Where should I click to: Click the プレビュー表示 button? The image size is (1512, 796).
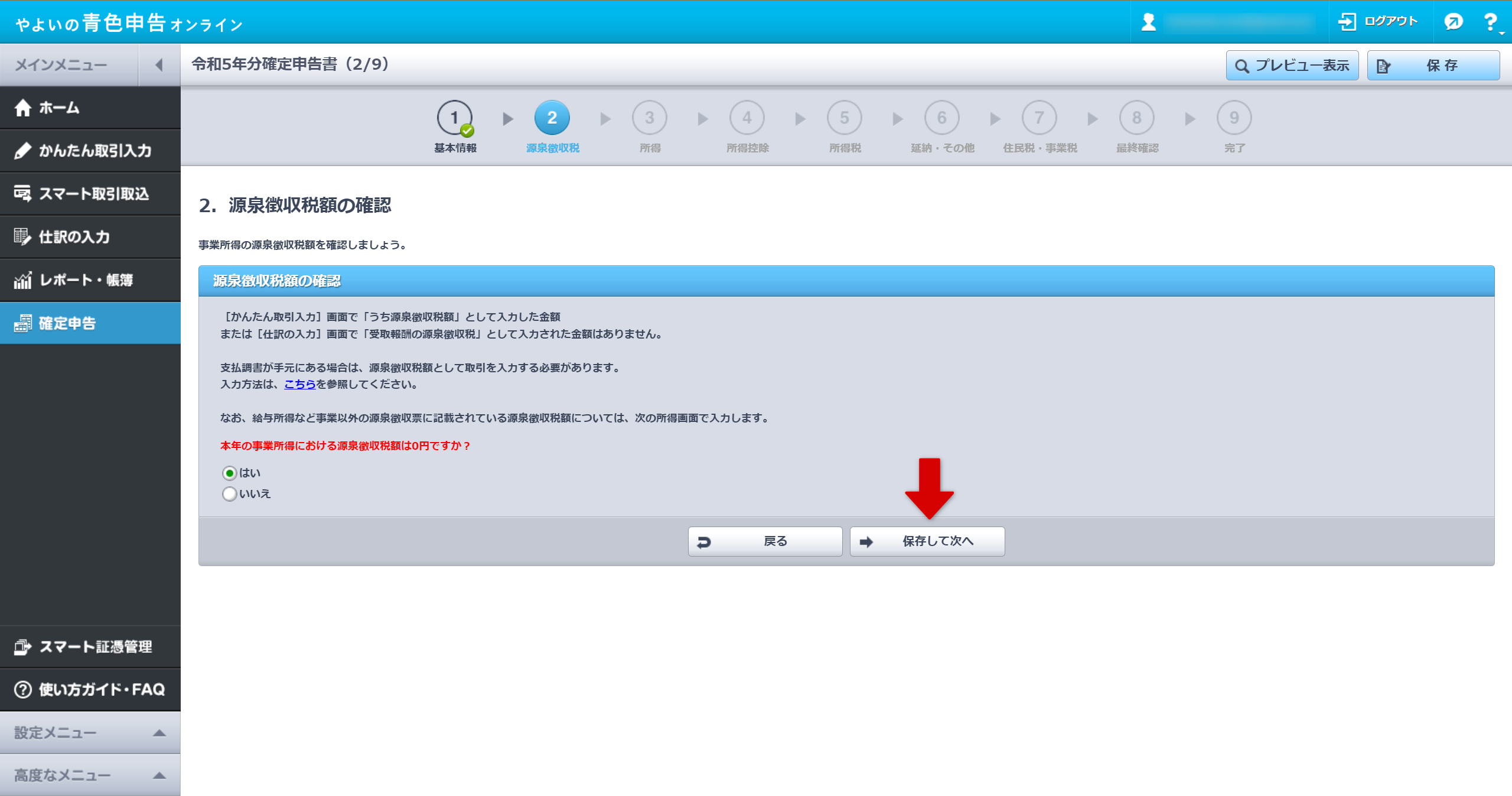click(x=1292, y=66)
